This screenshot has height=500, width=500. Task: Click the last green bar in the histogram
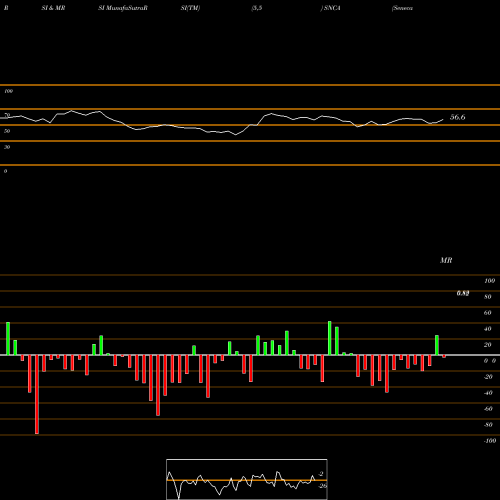[x=437, y=345]
